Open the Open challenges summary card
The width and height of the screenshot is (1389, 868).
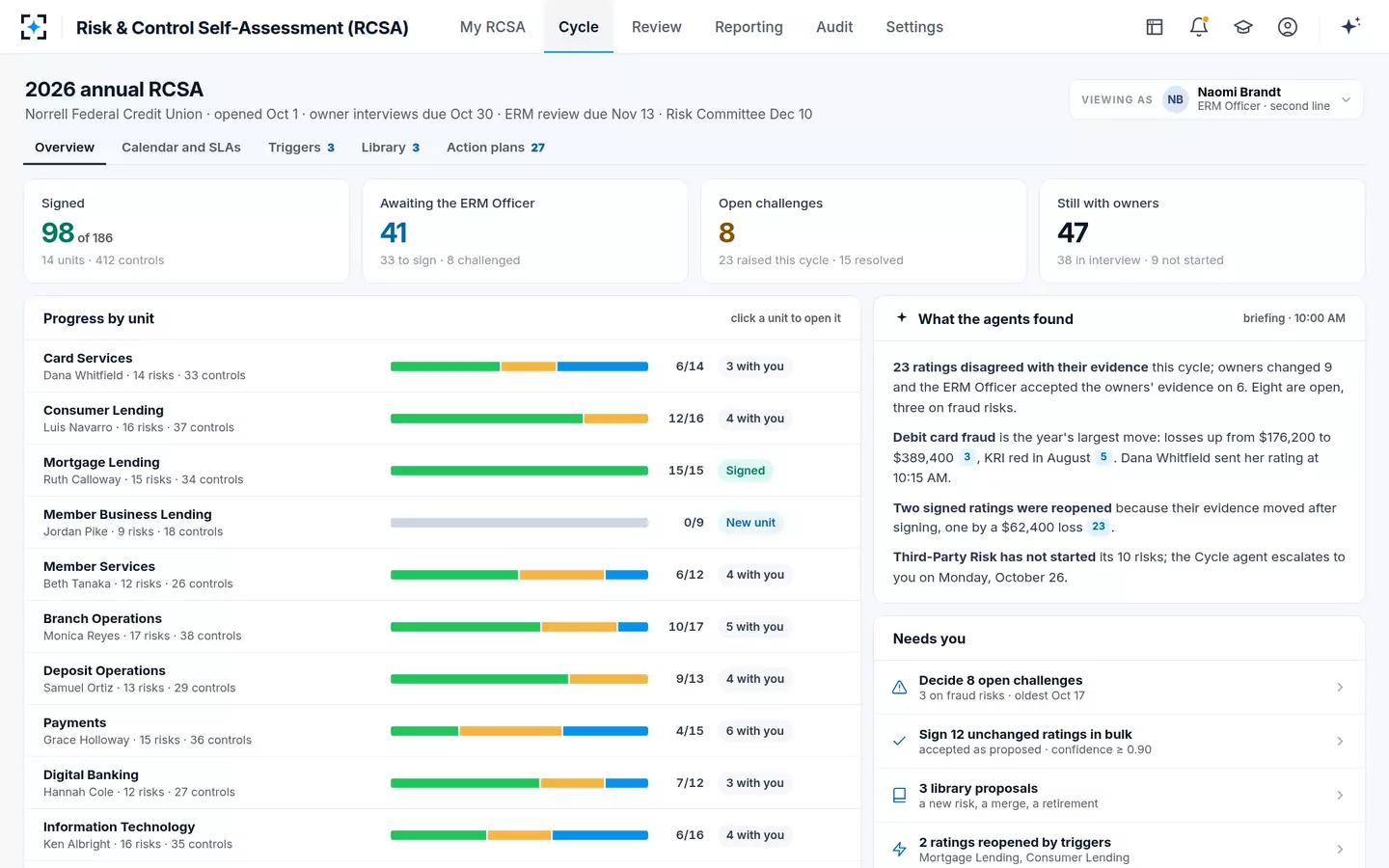click(863, 231)
